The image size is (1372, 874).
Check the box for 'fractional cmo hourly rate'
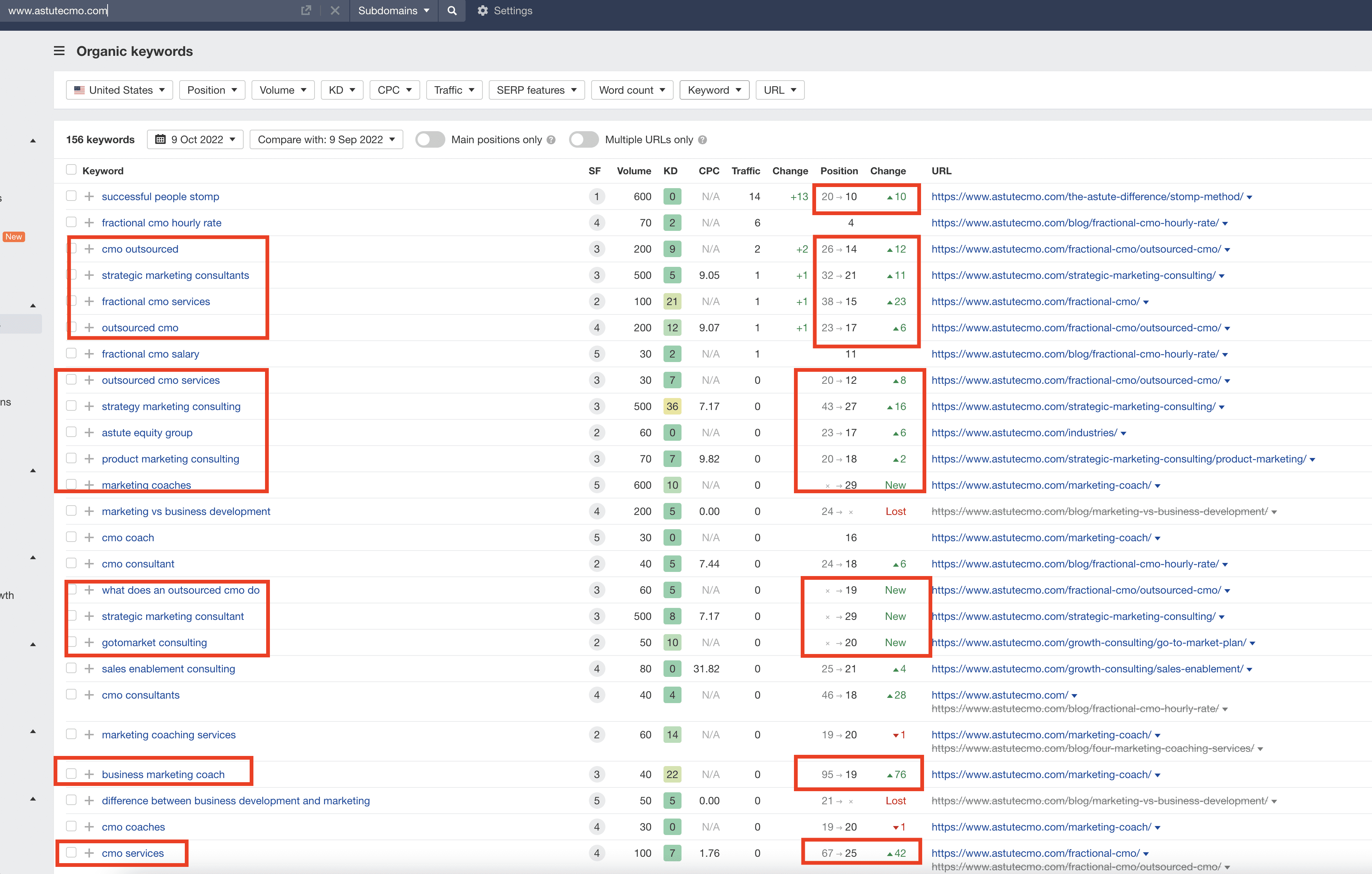(x=71, y=222)
